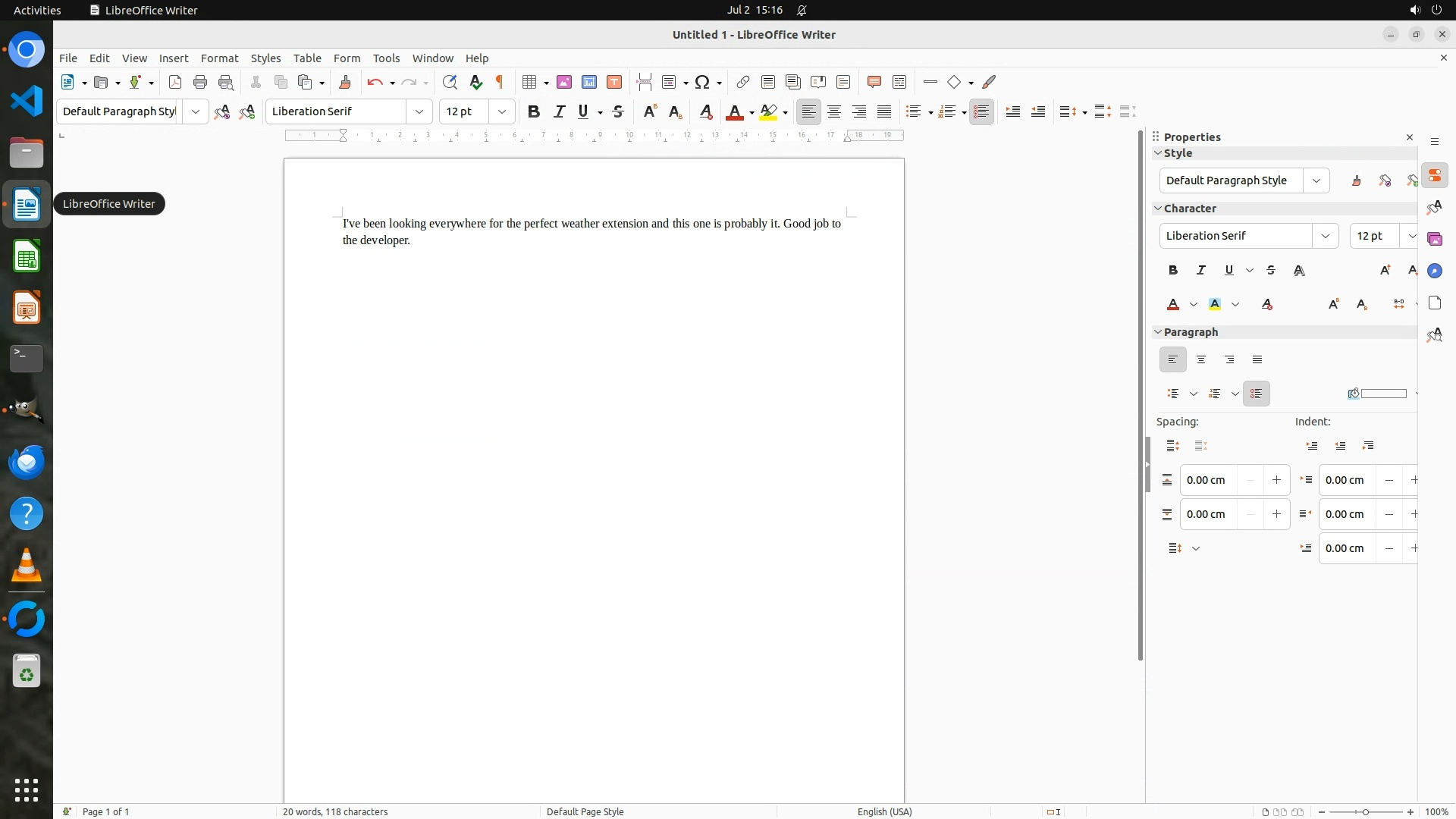1456x819 pixels.
Task: Click the Insert Special Character omega icon
Action: tap(702, 82)
